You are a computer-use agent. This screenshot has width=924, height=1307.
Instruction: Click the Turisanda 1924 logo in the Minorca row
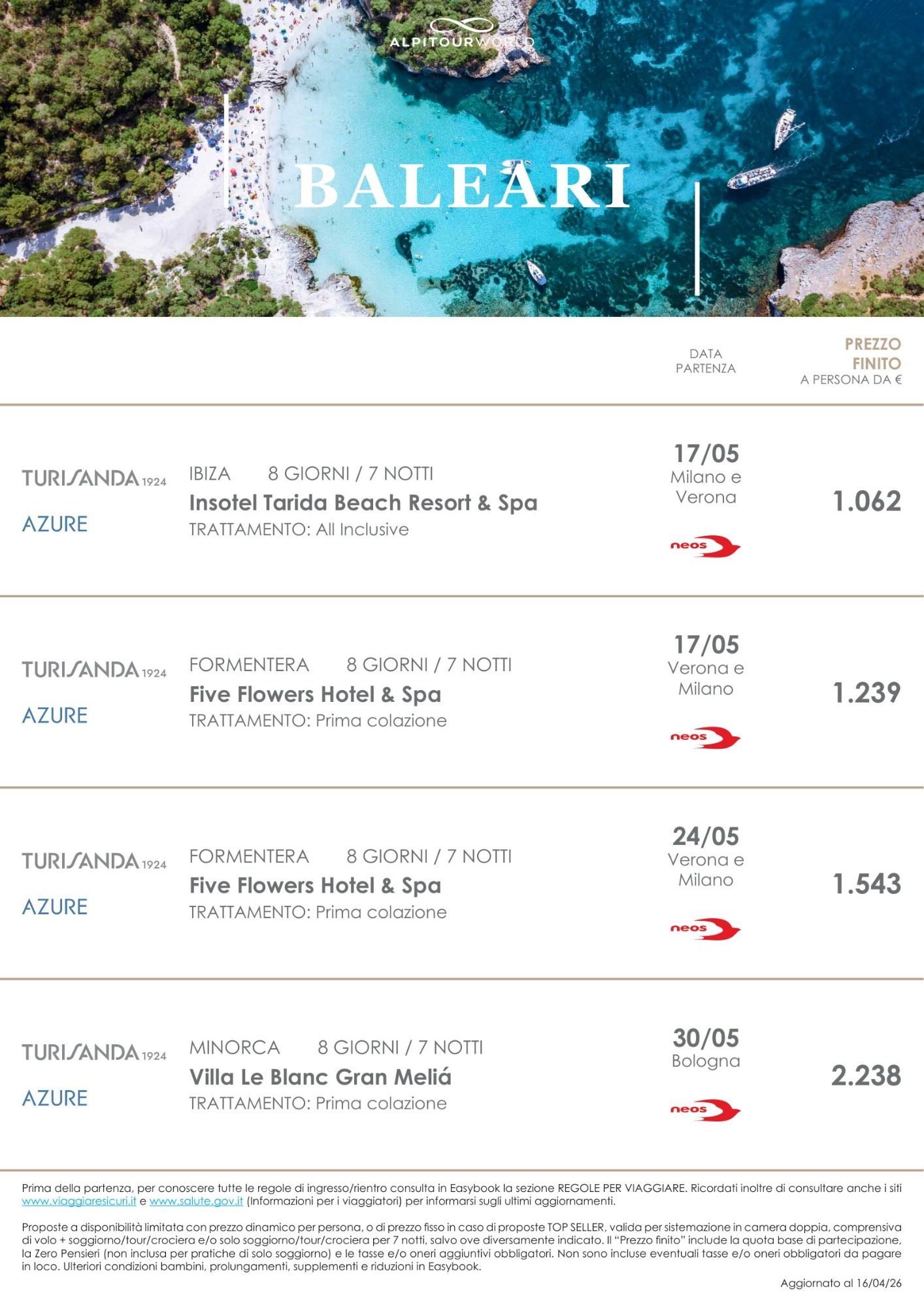94,1052
